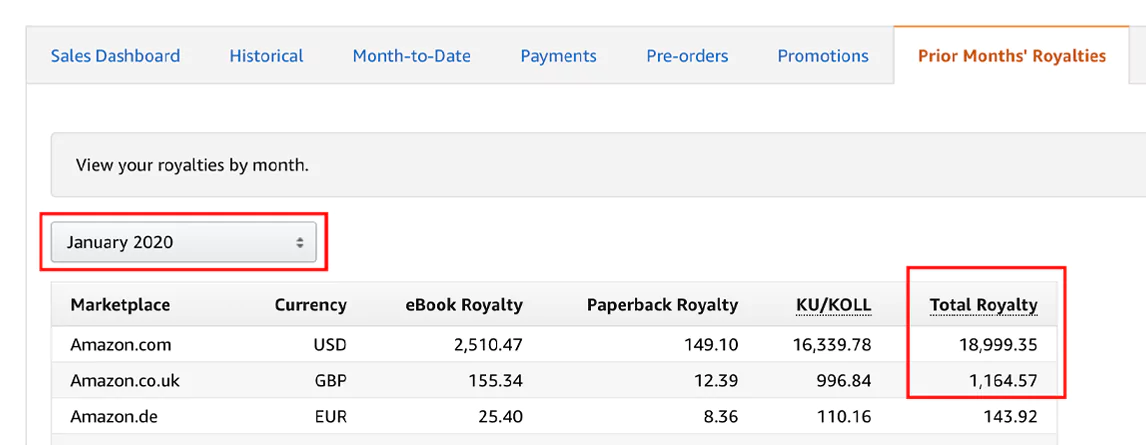The width and height of the screenshot is (1146, 445).
Task: Click the month selector's up-down arrow icon
Action: [x=300, y=243]
